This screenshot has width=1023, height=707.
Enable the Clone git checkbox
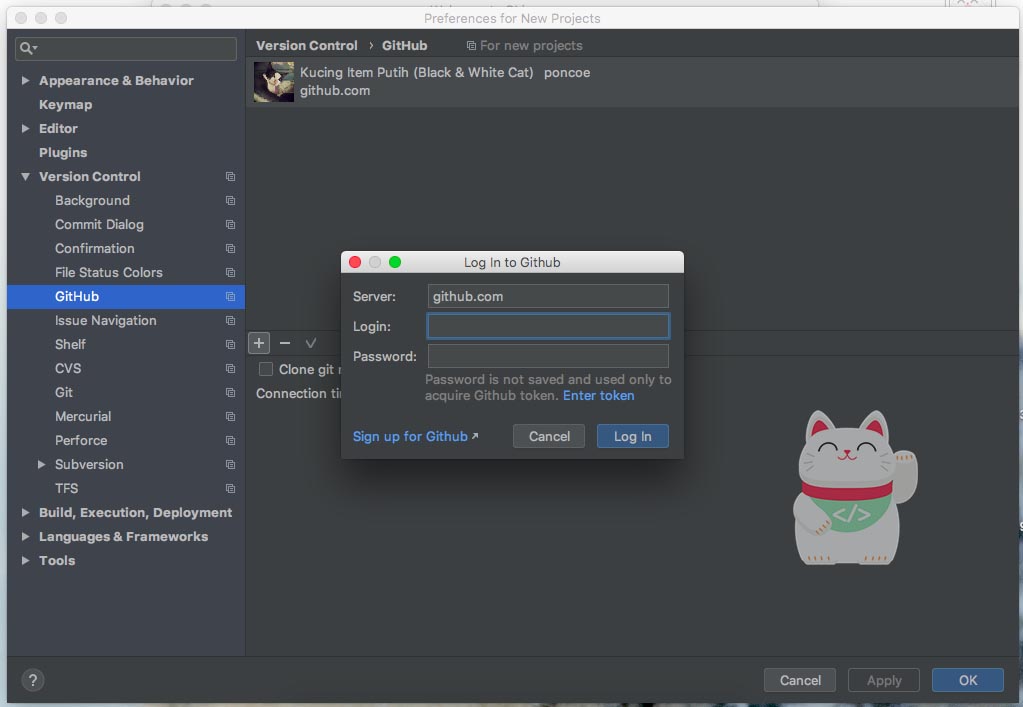266,369
